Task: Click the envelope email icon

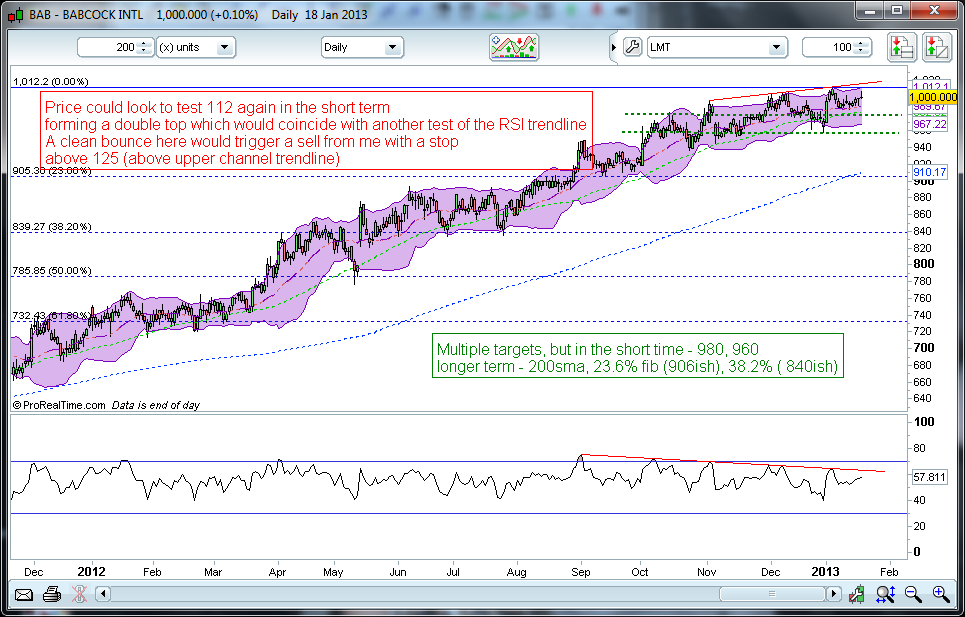Action: point(23,595)
